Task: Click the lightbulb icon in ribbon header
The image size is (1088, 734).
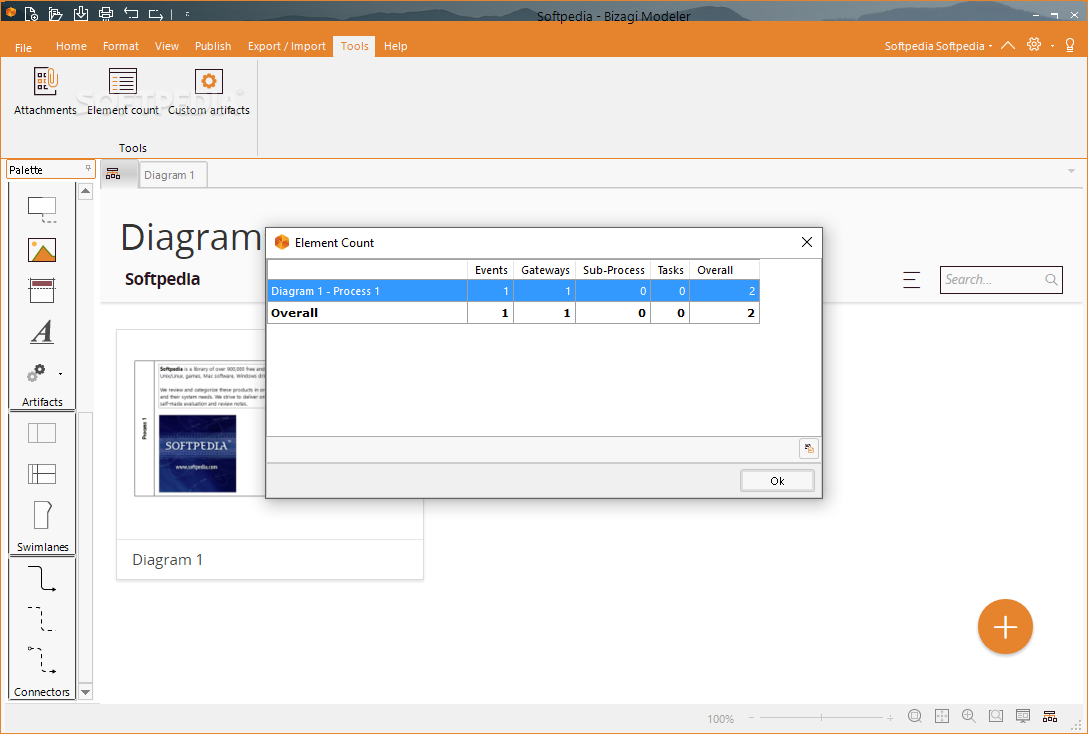Action: (1070, 45)
